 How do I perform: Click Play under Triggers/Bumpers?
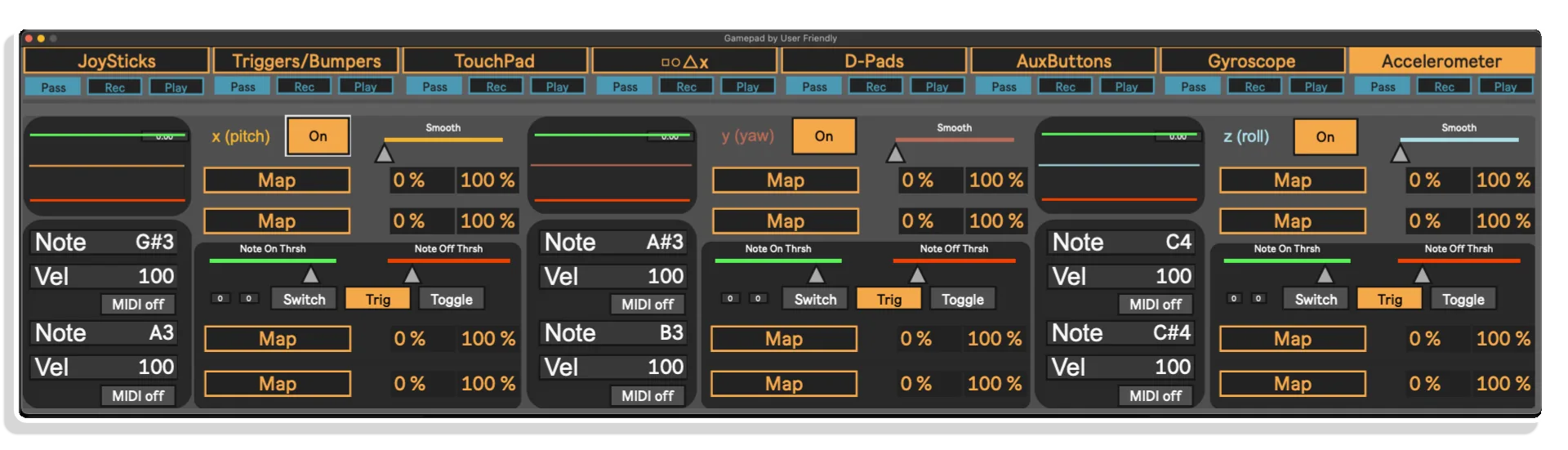(365, 87)
